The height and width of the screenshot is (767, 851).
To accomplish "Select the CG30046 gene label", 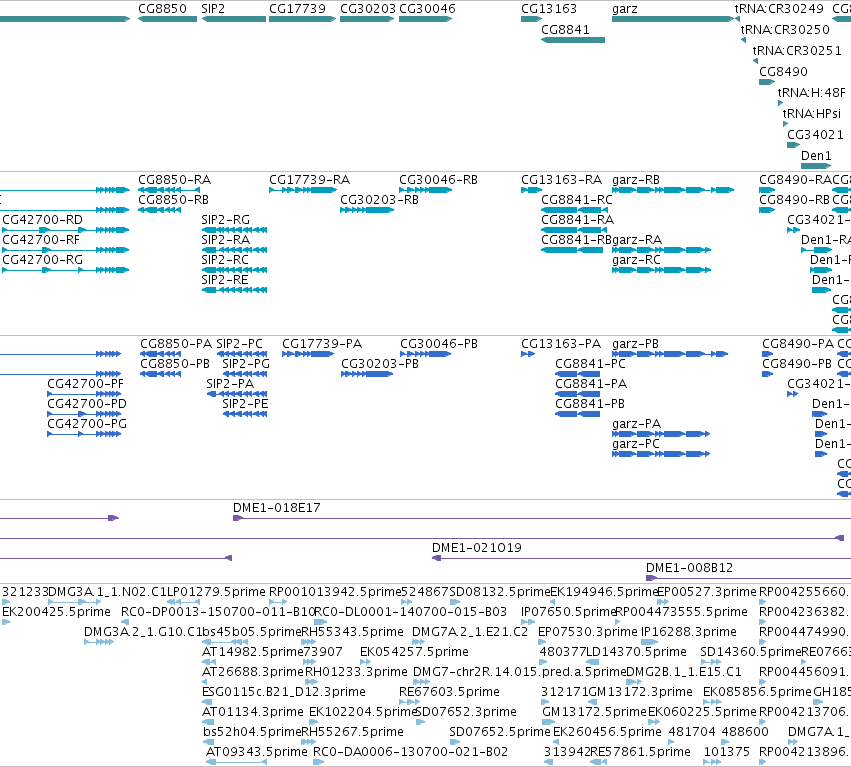I will coord(427,9).
